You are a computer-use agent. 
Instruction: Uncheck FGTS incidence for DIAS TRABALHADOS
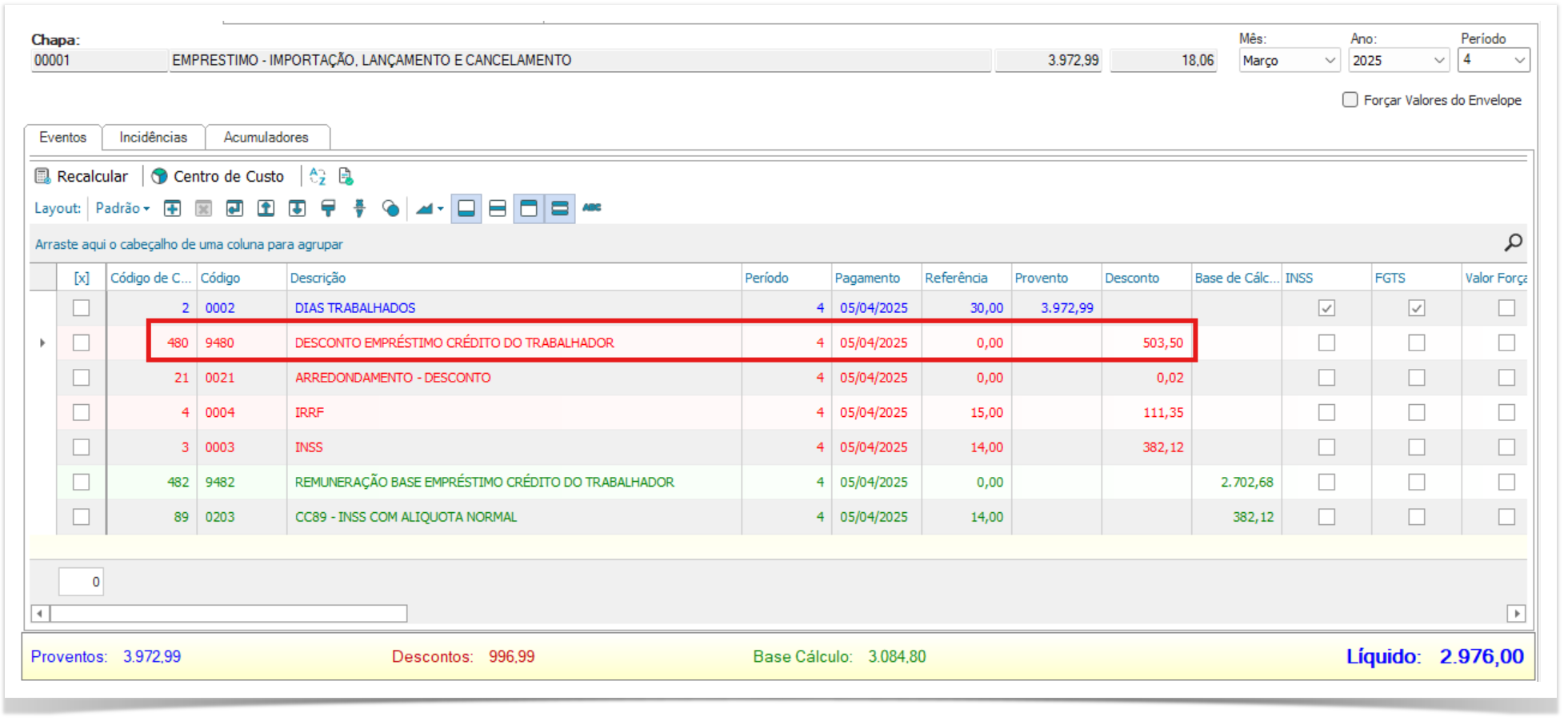click(x=1417, y=308)
